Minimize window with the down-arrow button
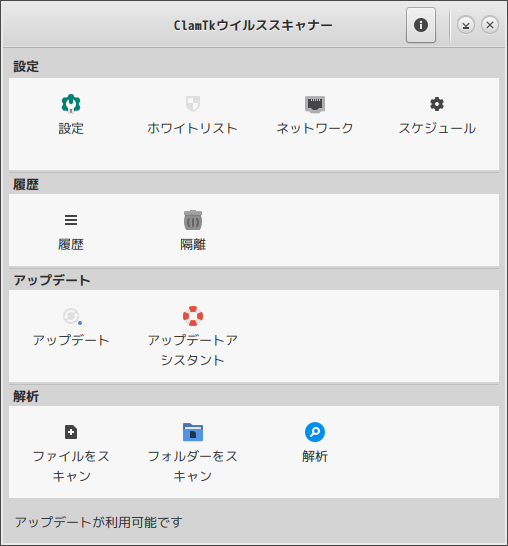The height and width of the screenshot is (546, 508). click(466, 25)
